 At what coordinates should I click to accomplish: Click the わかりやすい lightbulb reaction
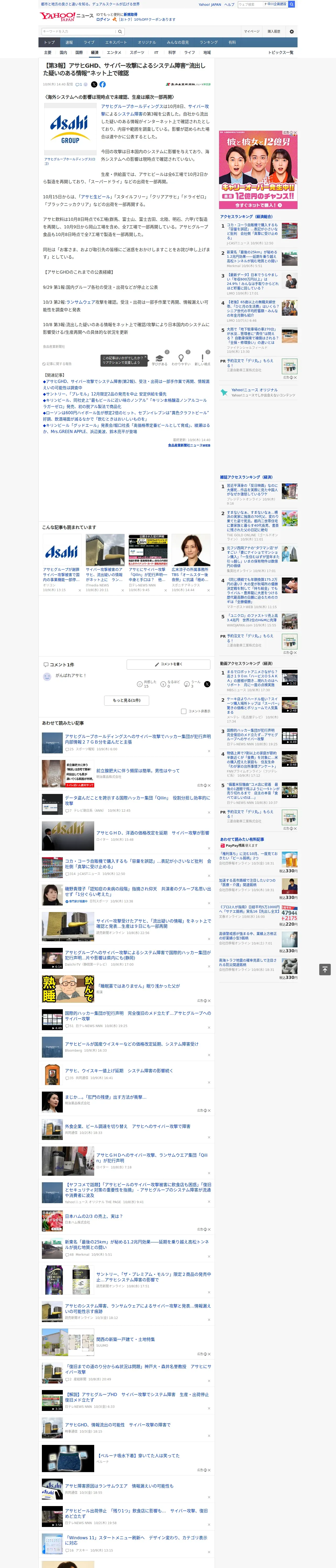[181, 358]
